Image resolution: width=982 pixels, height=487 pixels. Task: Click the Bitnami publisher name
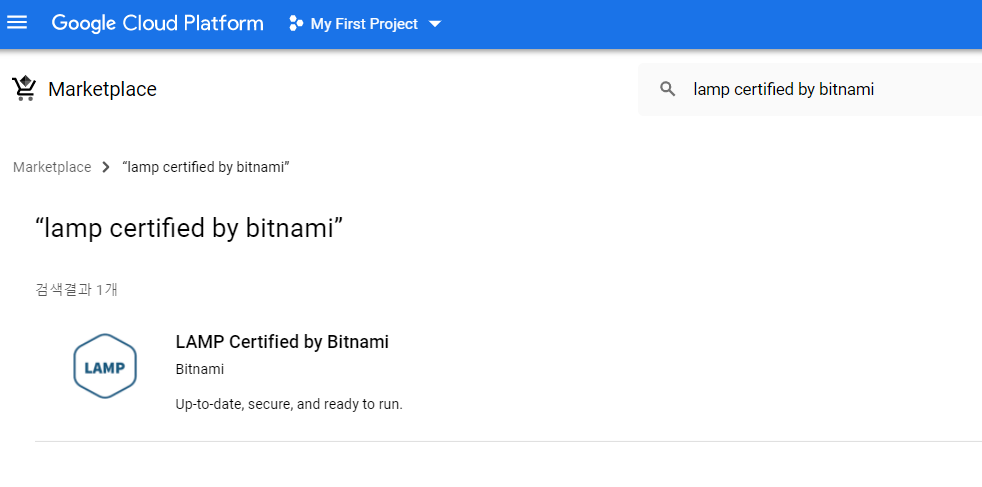tap(200, 369)
